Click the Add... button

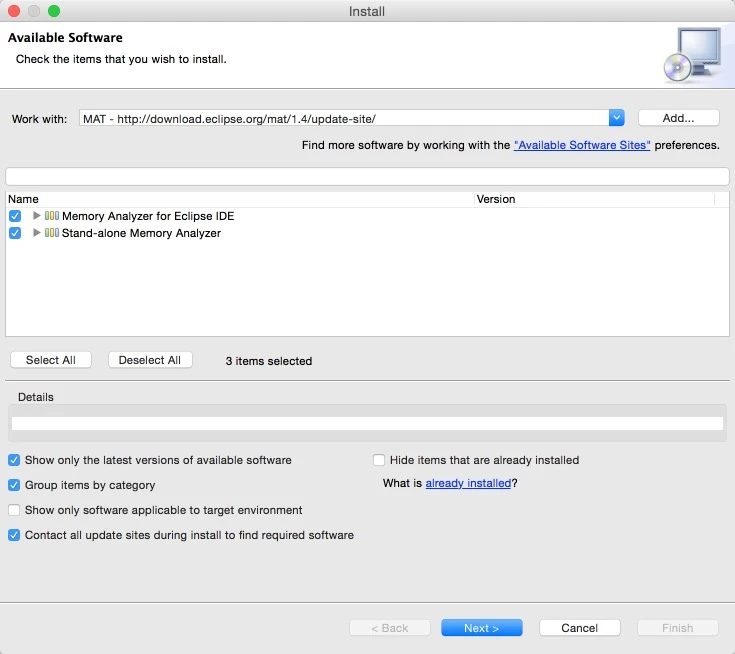point(678,118)
